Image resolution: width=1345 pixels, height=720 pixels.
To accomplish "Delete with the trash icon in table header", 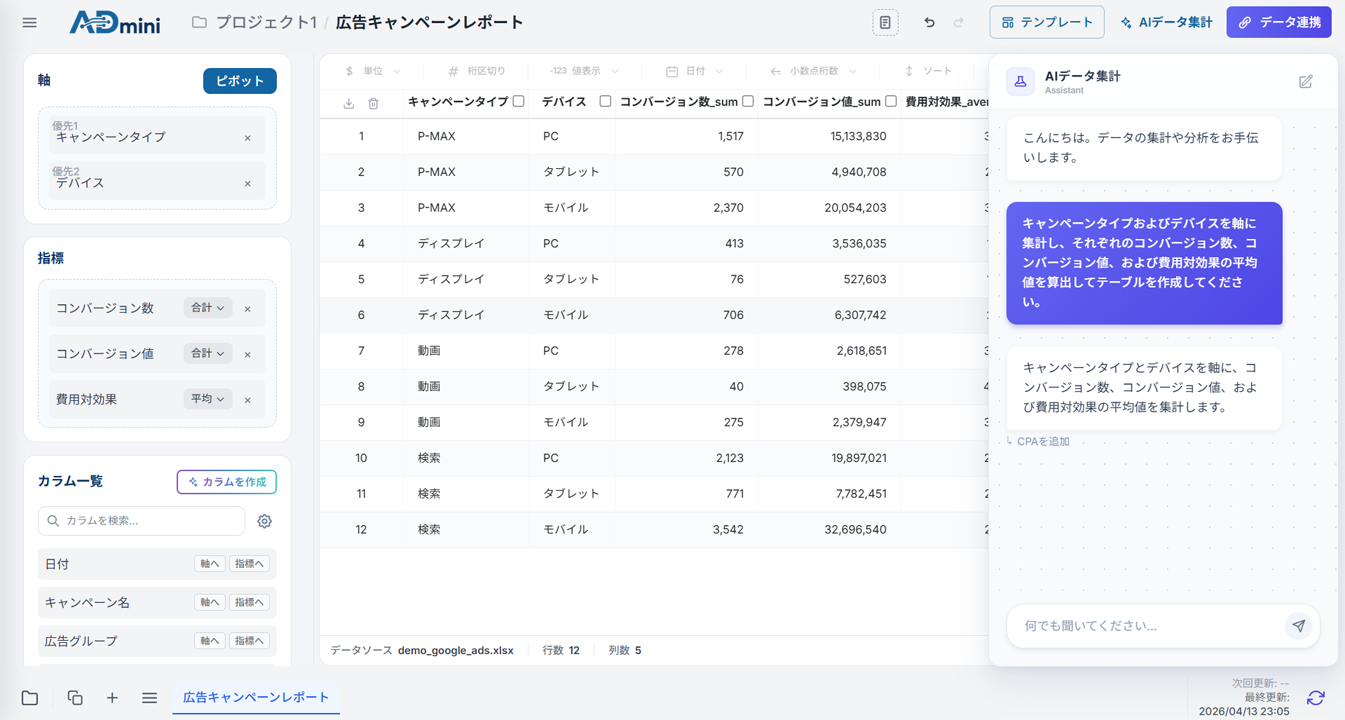I will coord(373,103).
